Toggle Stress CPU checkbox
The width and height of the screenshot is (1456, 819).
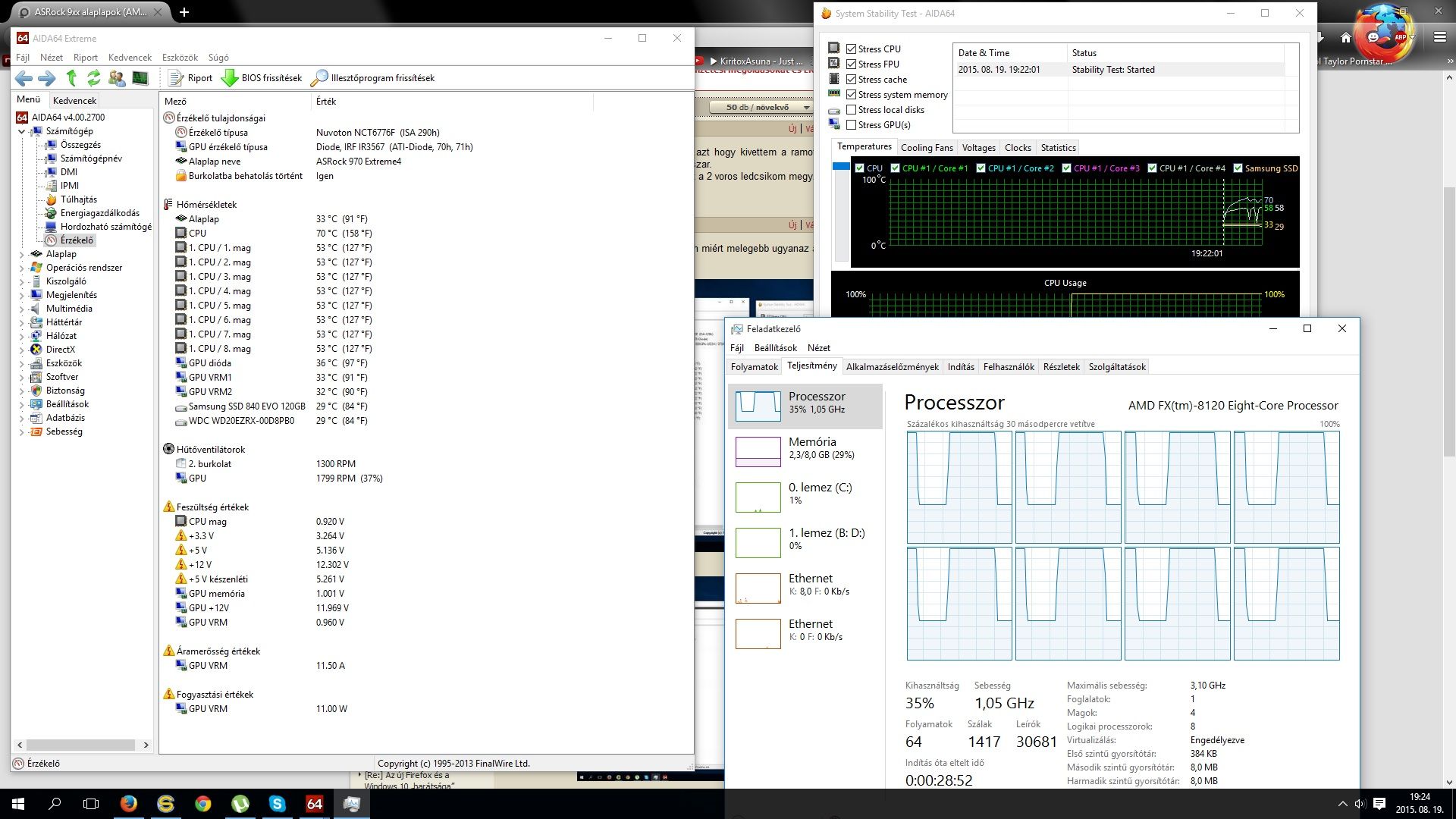(851, 49)
